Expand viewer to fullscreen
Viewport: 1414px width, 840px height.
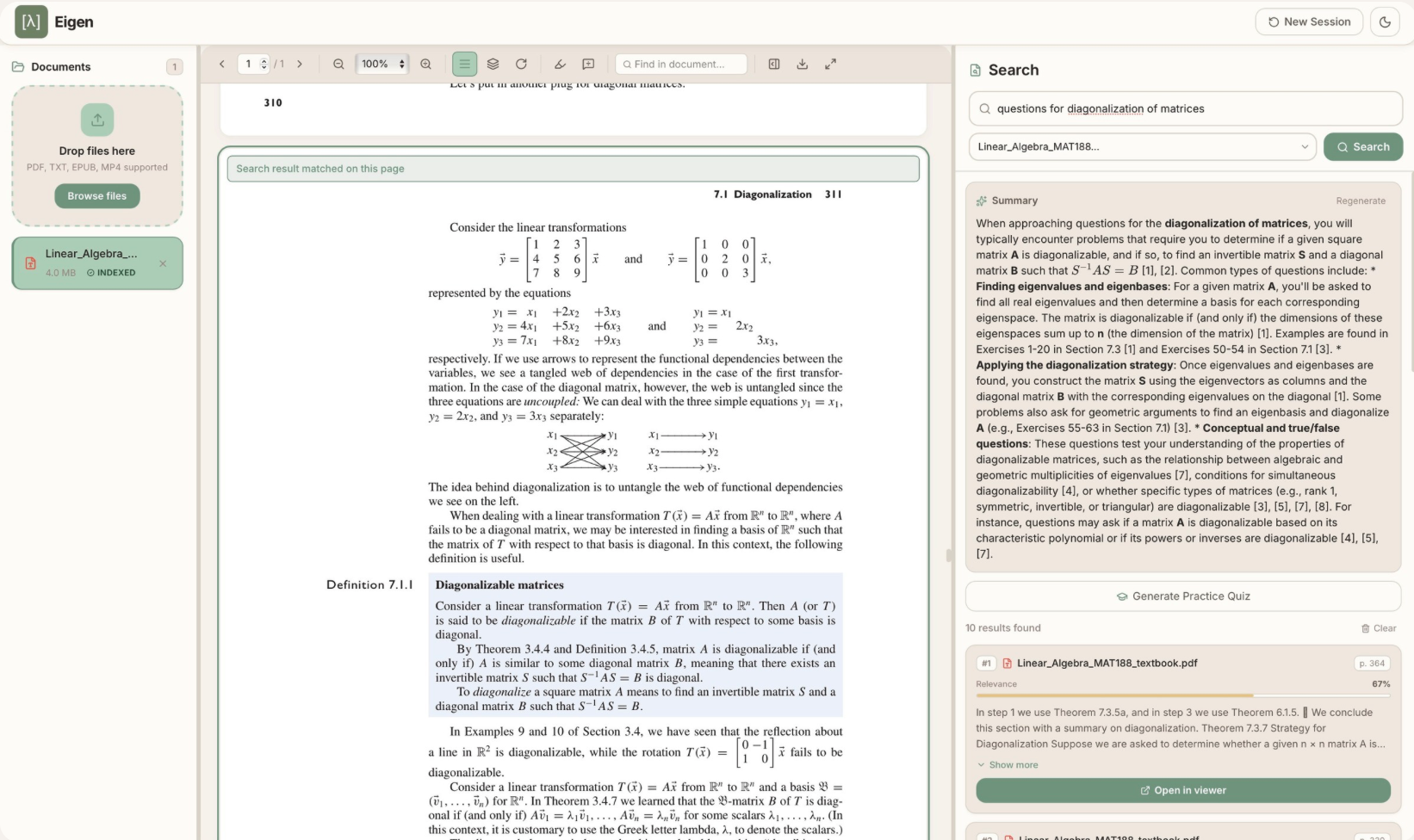tap(830, 64)
